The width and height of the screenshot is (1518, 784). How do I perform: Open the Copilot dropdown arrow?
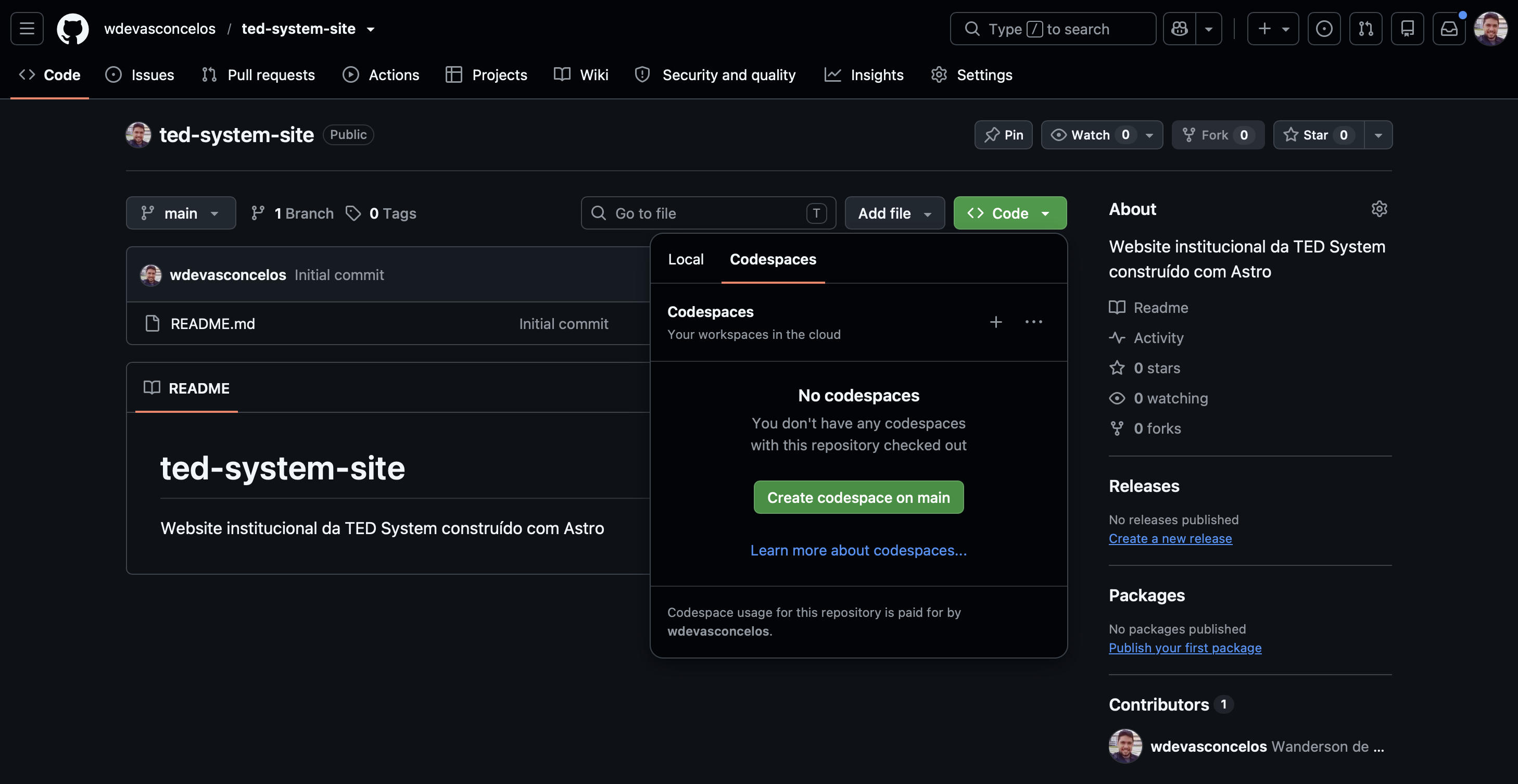(1209, 28)
